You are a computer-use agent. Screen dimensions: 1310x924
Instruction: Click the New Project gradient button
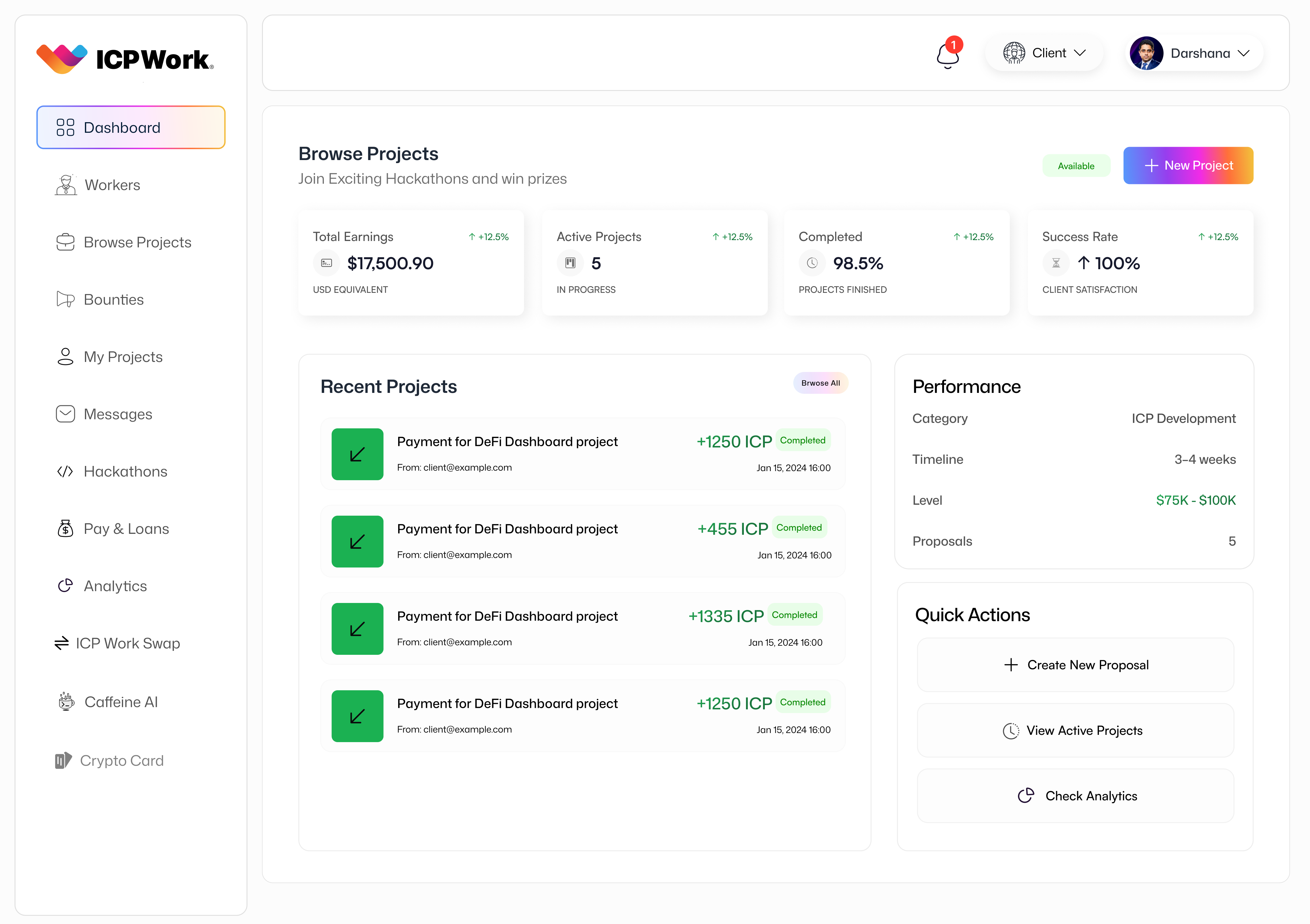coord(1188,166)
